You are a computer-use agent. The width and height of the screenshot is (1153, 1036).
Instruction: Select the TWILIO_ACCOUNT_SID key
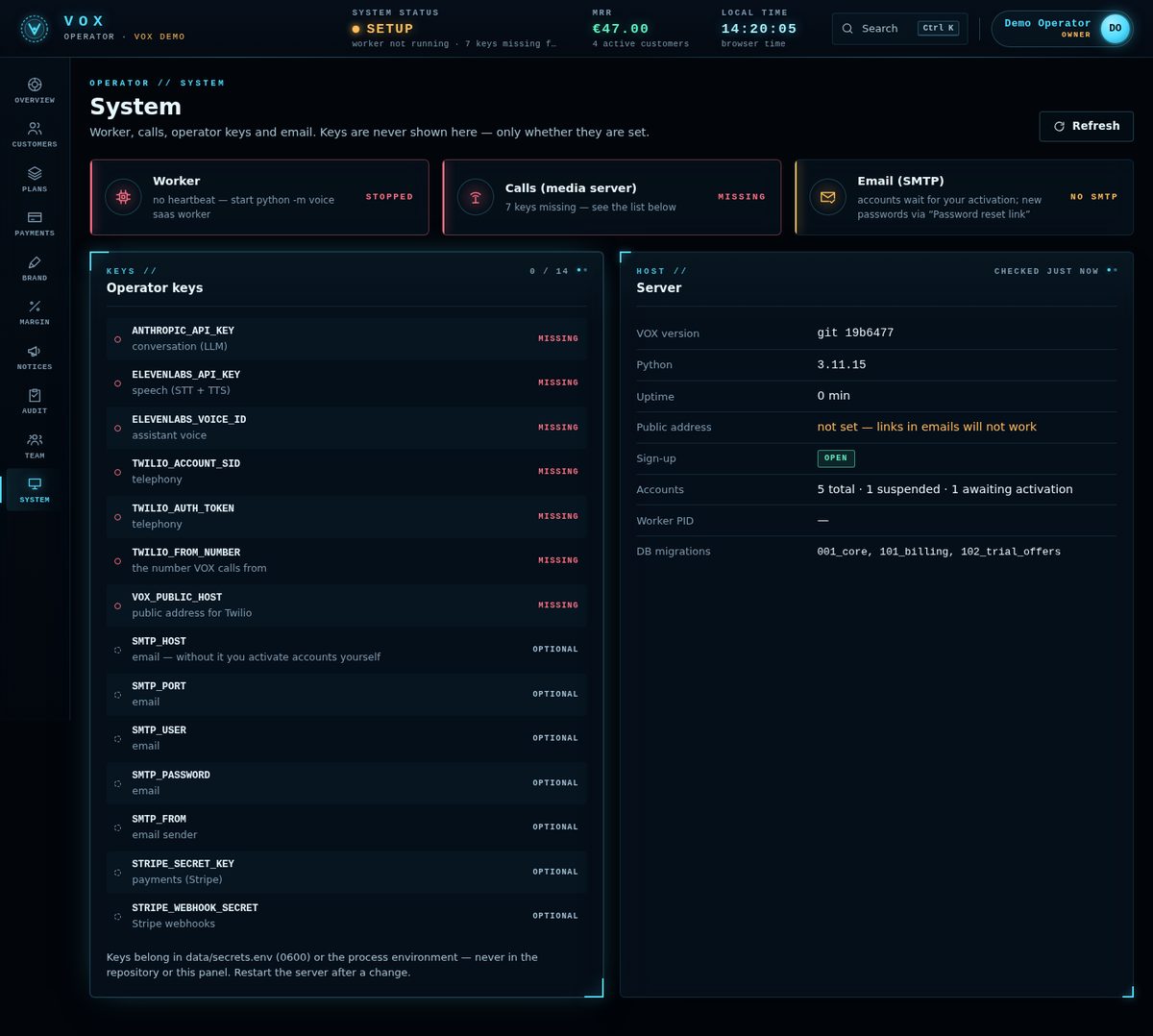coord(347,472)
